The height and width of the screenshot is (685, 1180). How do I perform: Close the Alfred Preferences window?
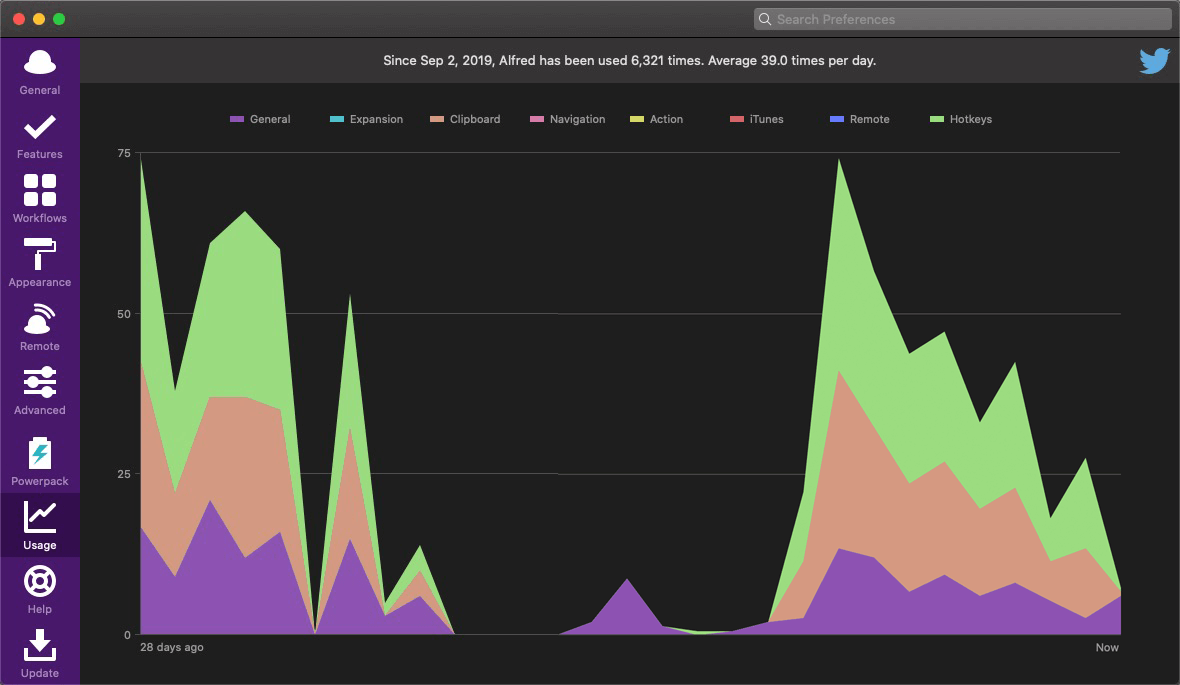(20, 19)
